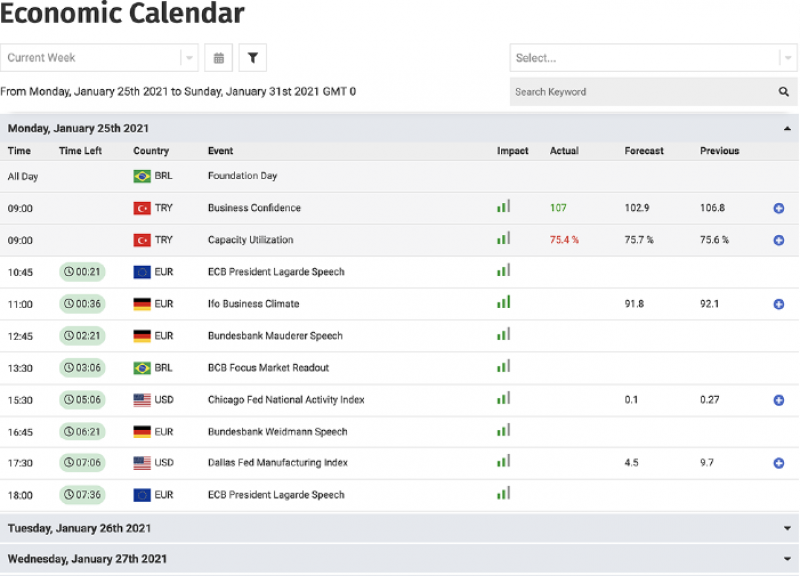Open the Current Week dropdown
The width and height of the screenshot is (800, 576).
pos(99,58)
